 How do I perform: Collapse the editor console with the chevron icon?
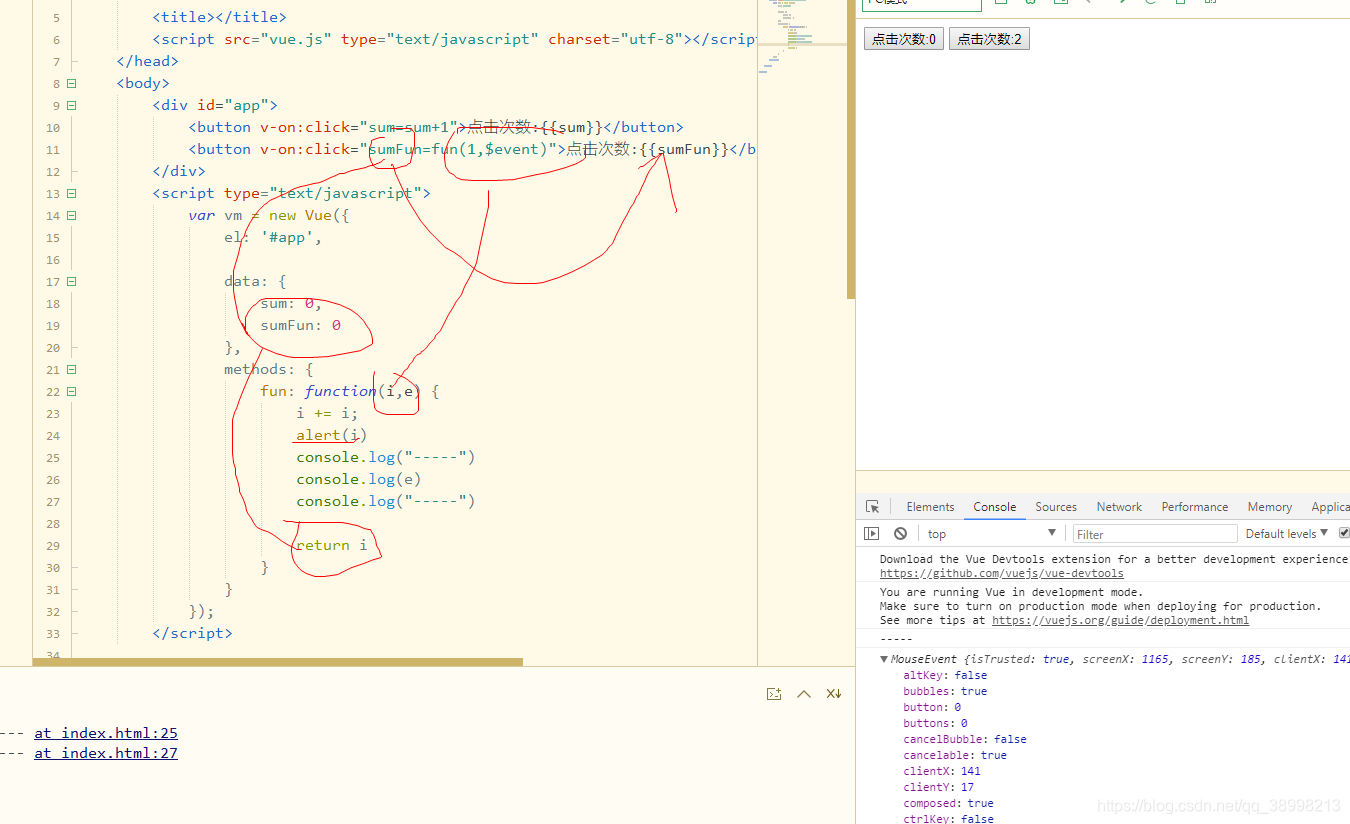pos(803,694)
